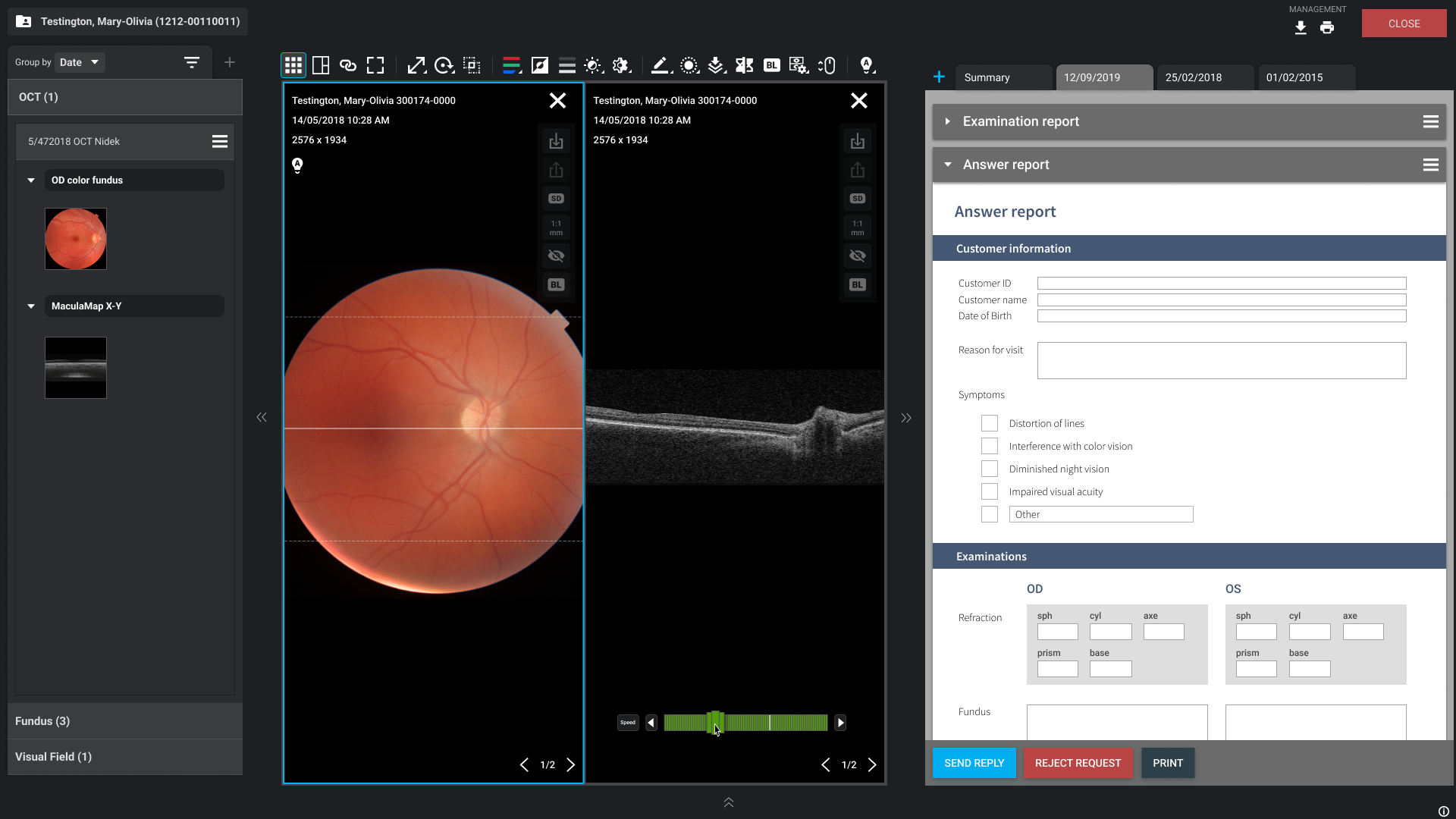
Task: Click the SEND REPLY button
Action: click(974, 763)
